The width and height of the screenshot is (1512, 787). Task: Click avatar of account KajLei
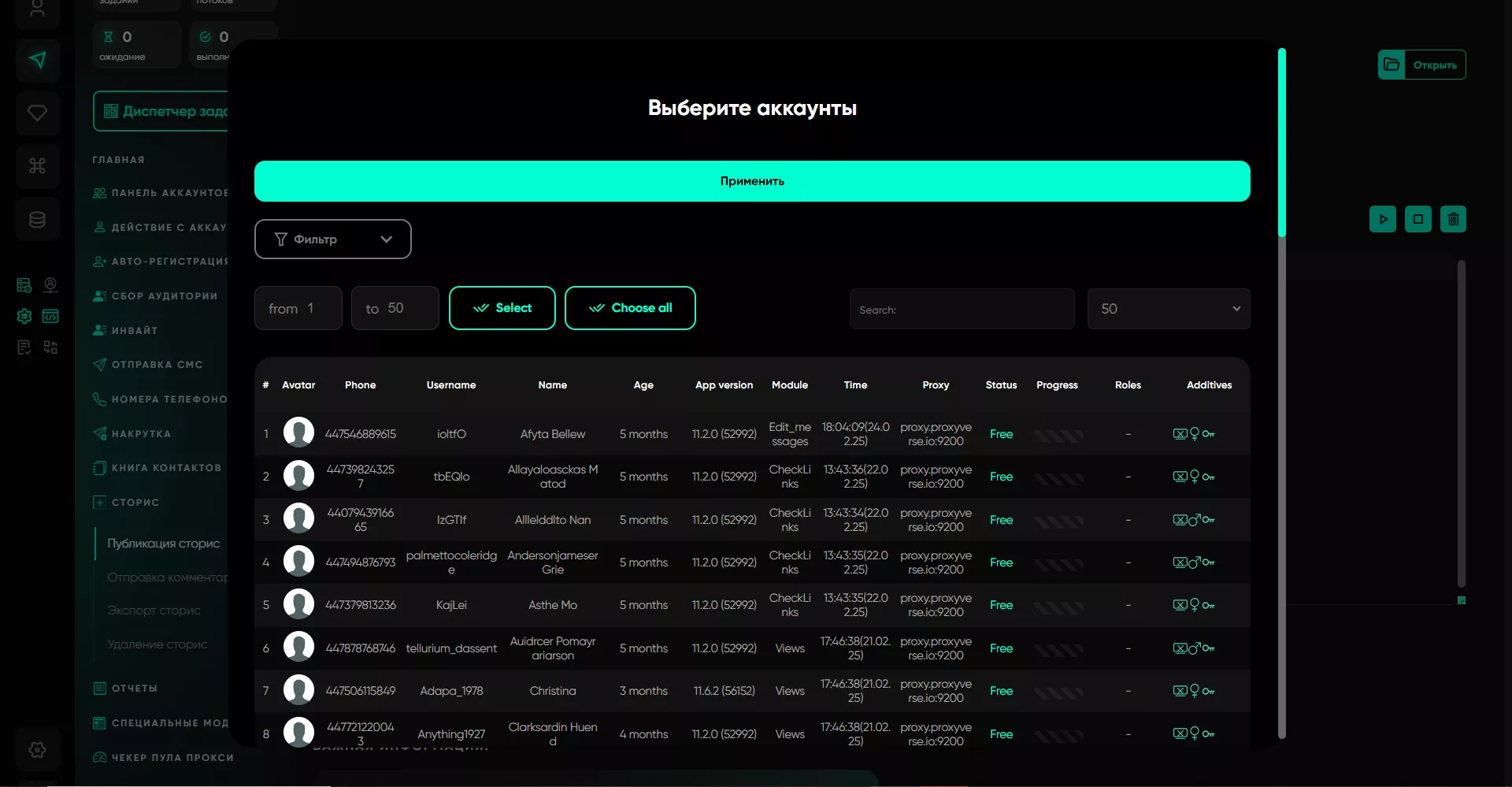tap(298, 604)
